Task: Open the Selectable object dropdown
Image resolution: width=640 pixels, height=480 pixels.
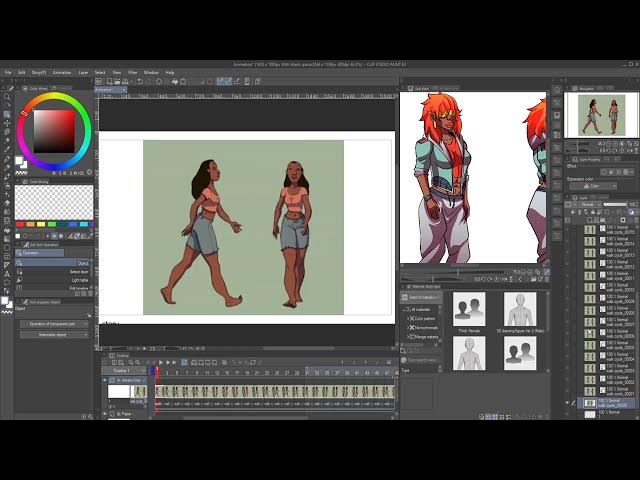Action: click(54, 335)
